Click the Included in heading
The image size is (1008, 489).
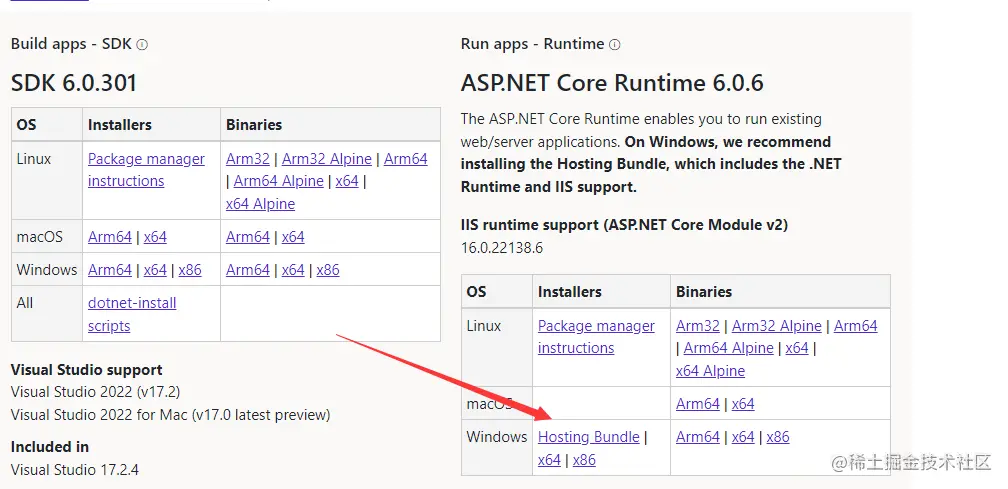pos(50,447)
